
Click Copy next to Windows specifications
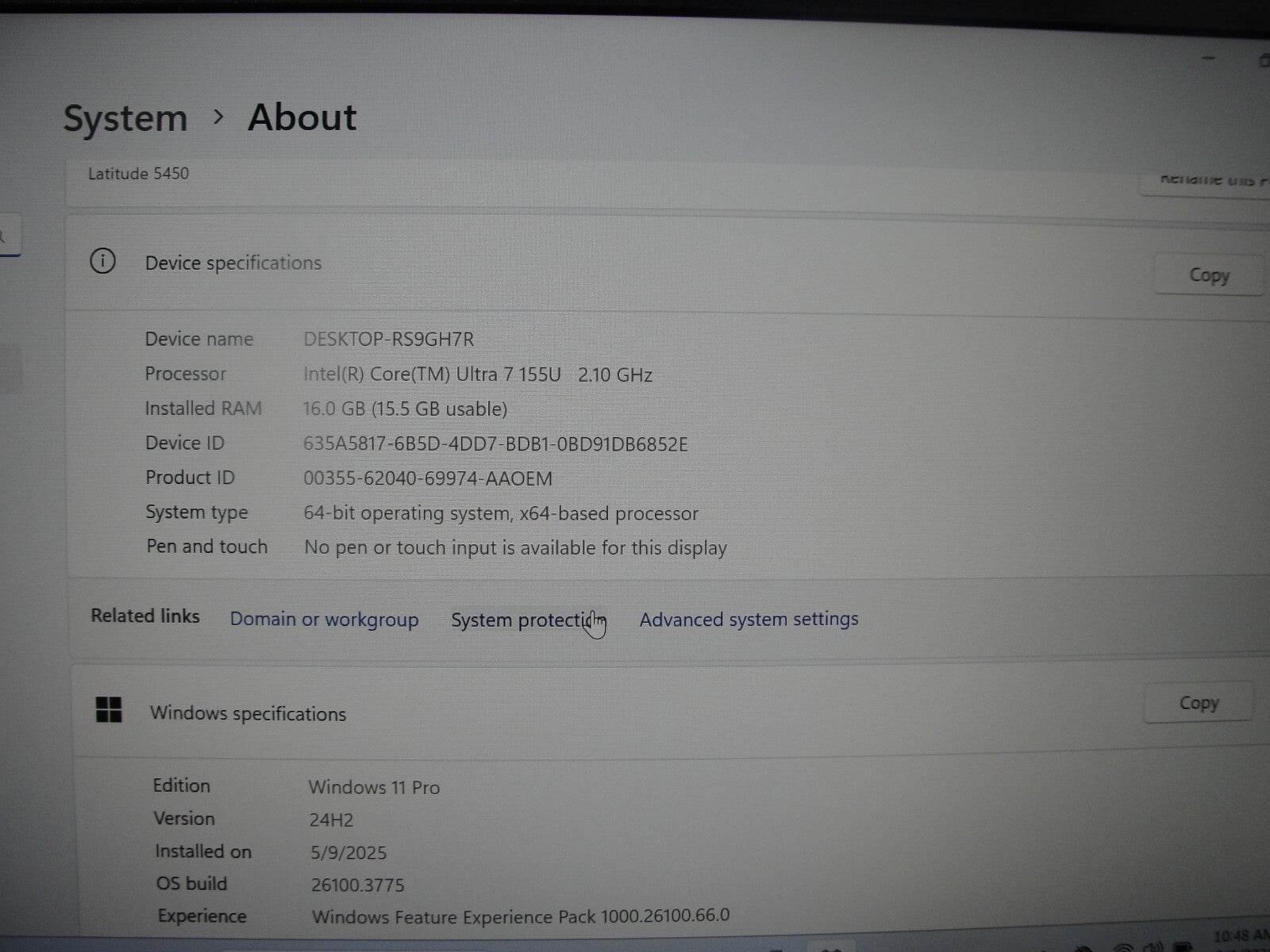click(x=1199, y=703)
